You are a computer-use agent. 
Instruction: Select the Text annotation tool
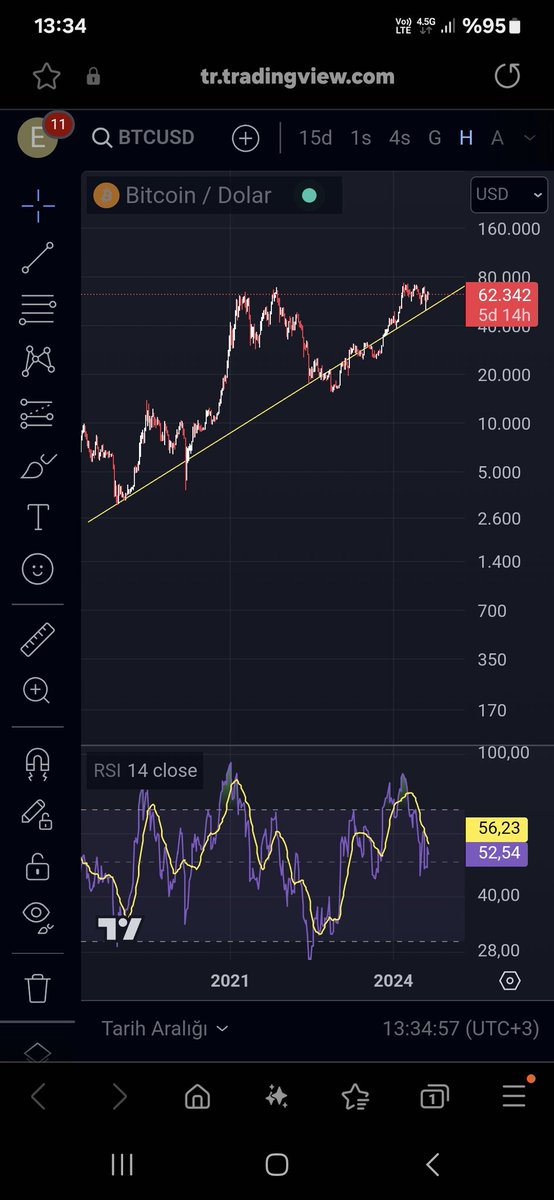tap(38, 517)
